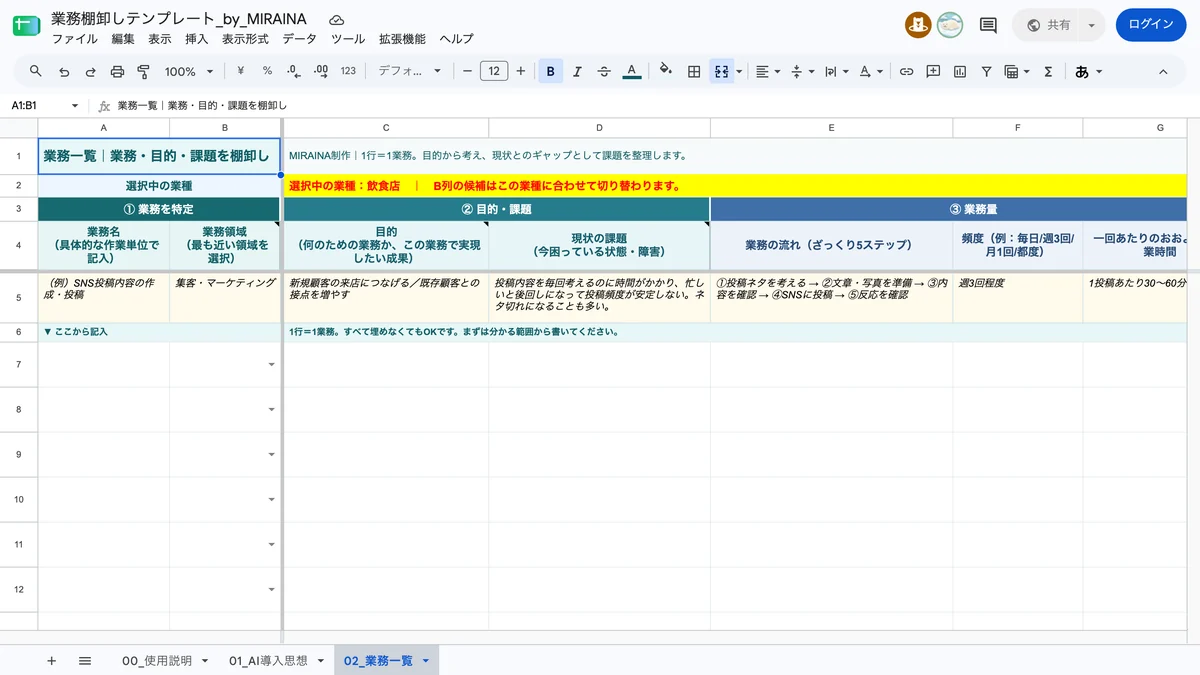
Task: Open 02_業務一覧 tab options arrow
Action: pyautogui.click(x=426, y=660)
